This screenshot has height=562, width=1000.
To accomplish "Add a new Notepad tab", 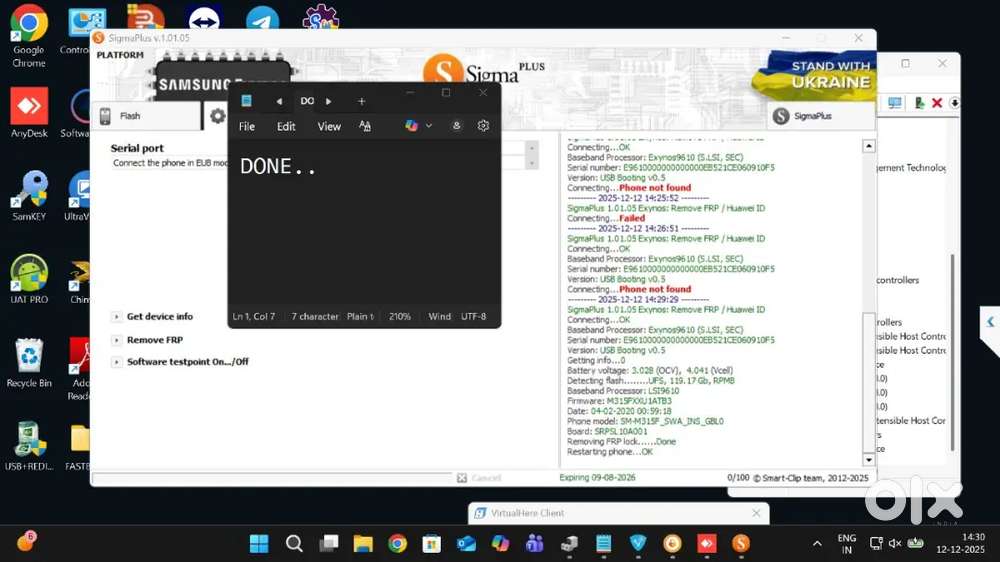I will click(x=361, y=101).
